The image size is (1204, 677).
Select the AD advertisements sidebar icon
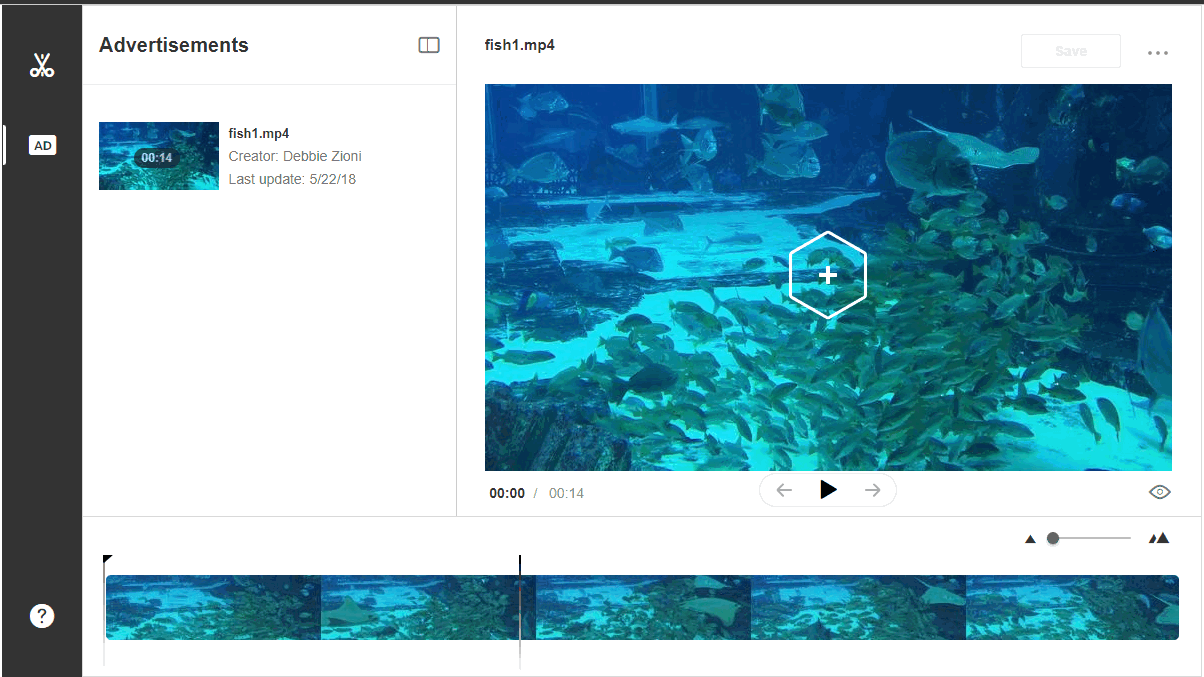(x=43, y=145)
